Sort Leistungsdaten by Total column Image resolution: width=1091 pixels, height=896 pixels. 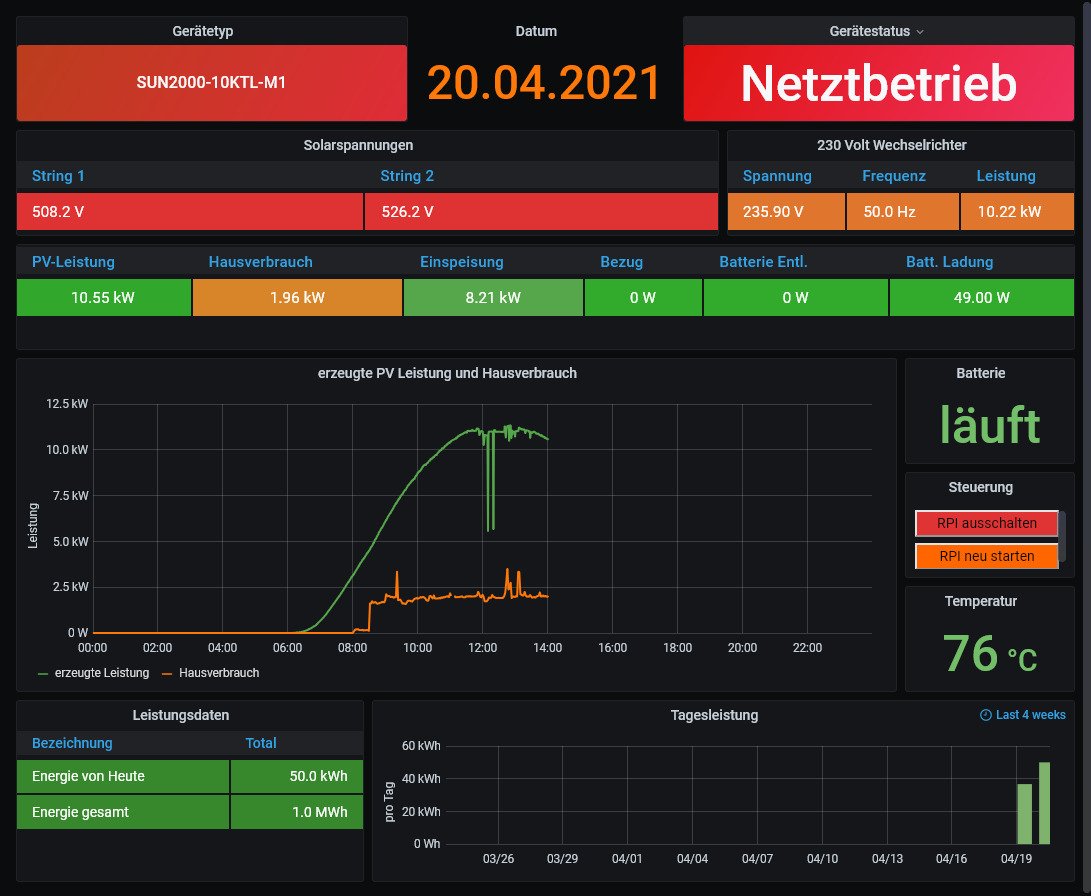tap(261, 743)
